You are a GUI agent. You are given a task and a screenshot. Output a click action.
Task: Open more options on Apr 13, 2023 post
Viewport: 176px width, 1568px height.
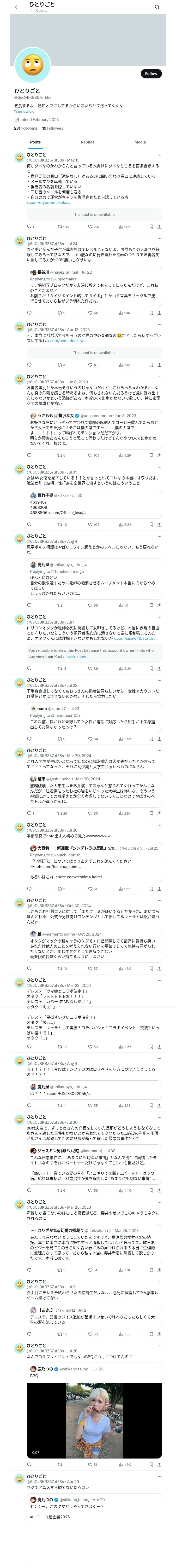(160, 324)
